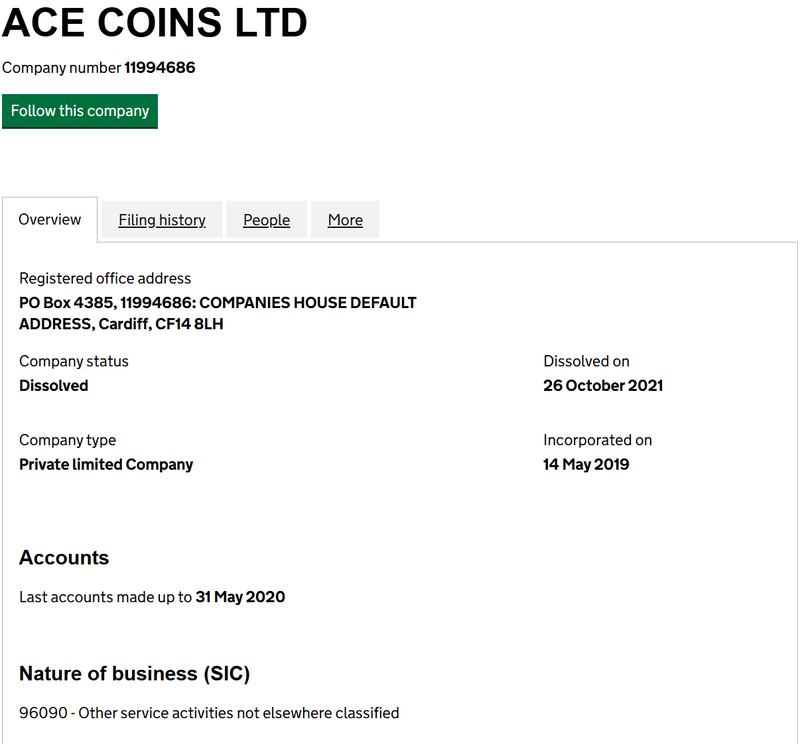800x744 pixels.
Task: Click the Incorporated on label
Action: [x=598, y=440]
